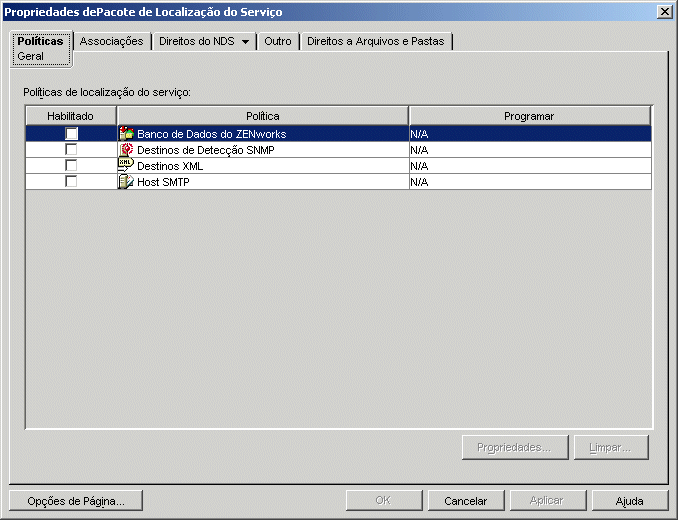This screenshot has height=520, width=678.
Task: Click the ZENworks database policy icon
Action: [126, 133]
